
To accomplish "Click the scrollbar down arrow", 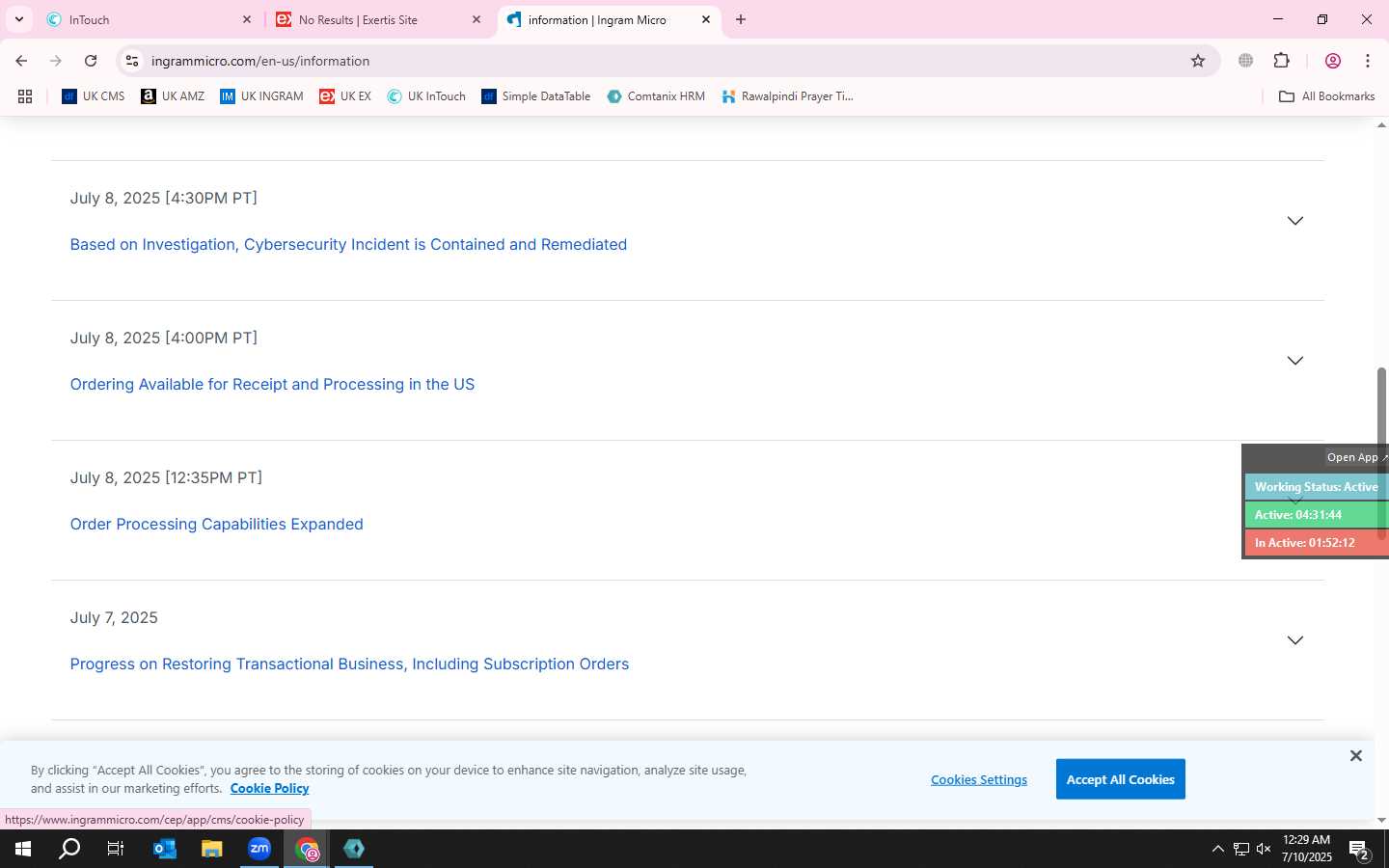I will coord(1381,821).
